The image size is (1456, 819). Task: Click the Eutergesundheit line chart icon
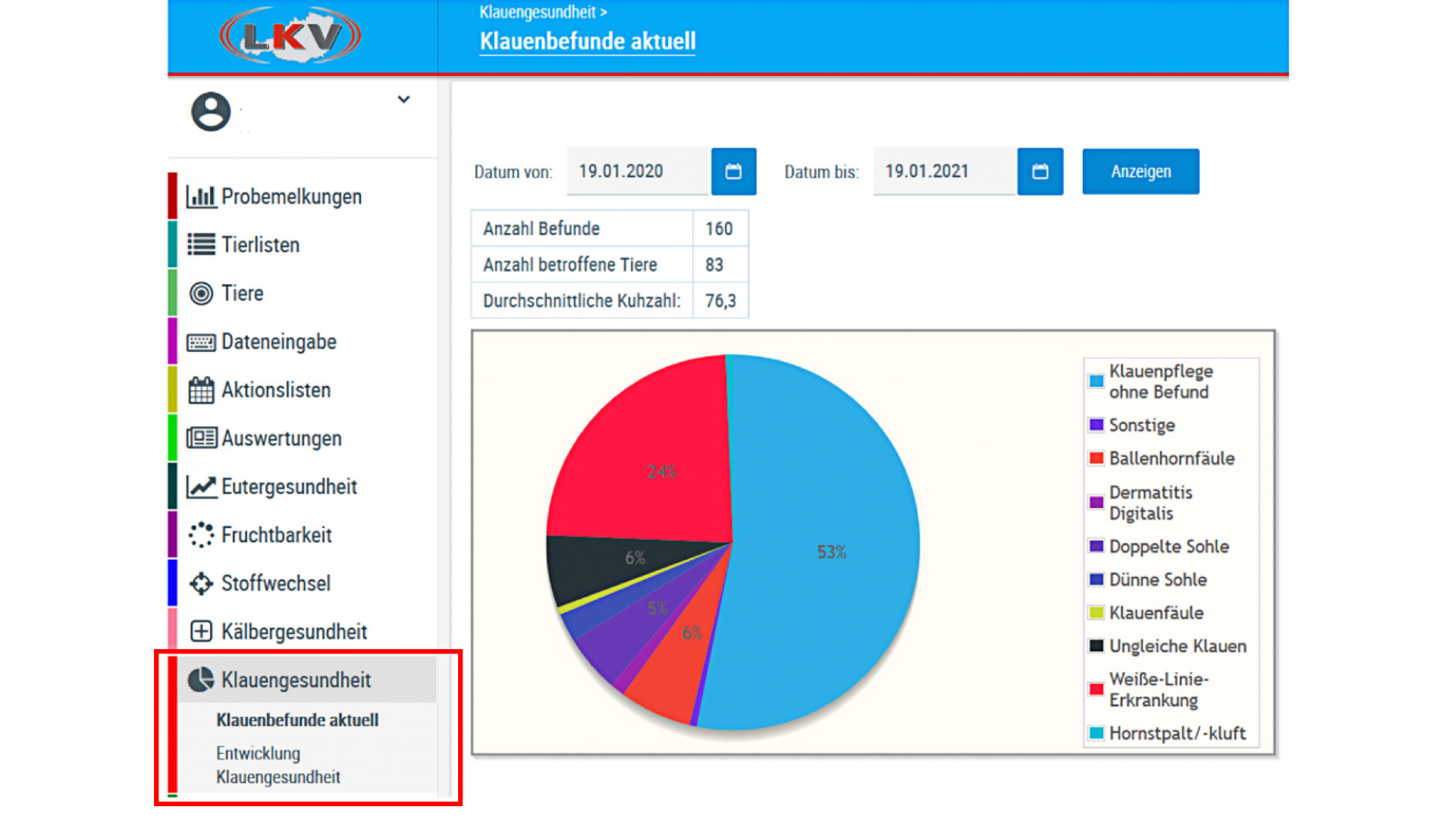point(201,487)
